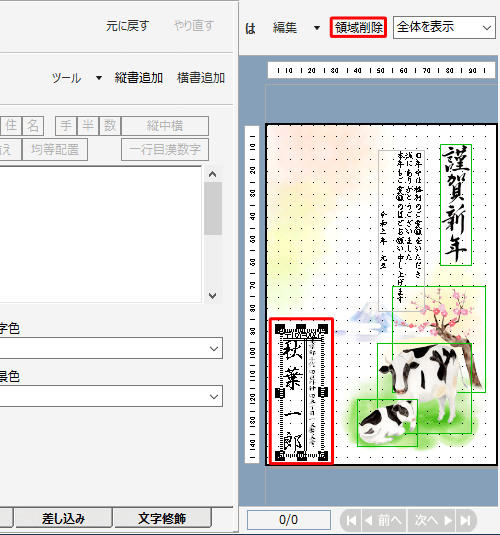Go to previous page with 前へ

[384, 520]
